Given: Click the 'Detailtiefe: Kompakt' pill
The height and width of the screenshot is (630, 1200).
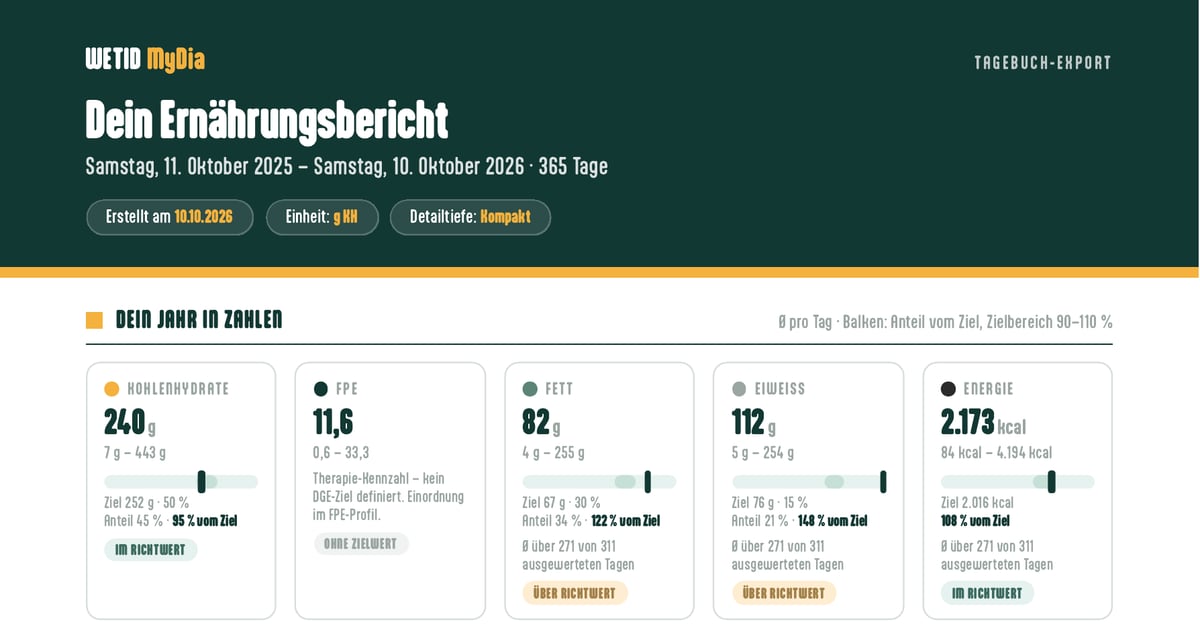Looking at the screenshot, I should 470,217.
